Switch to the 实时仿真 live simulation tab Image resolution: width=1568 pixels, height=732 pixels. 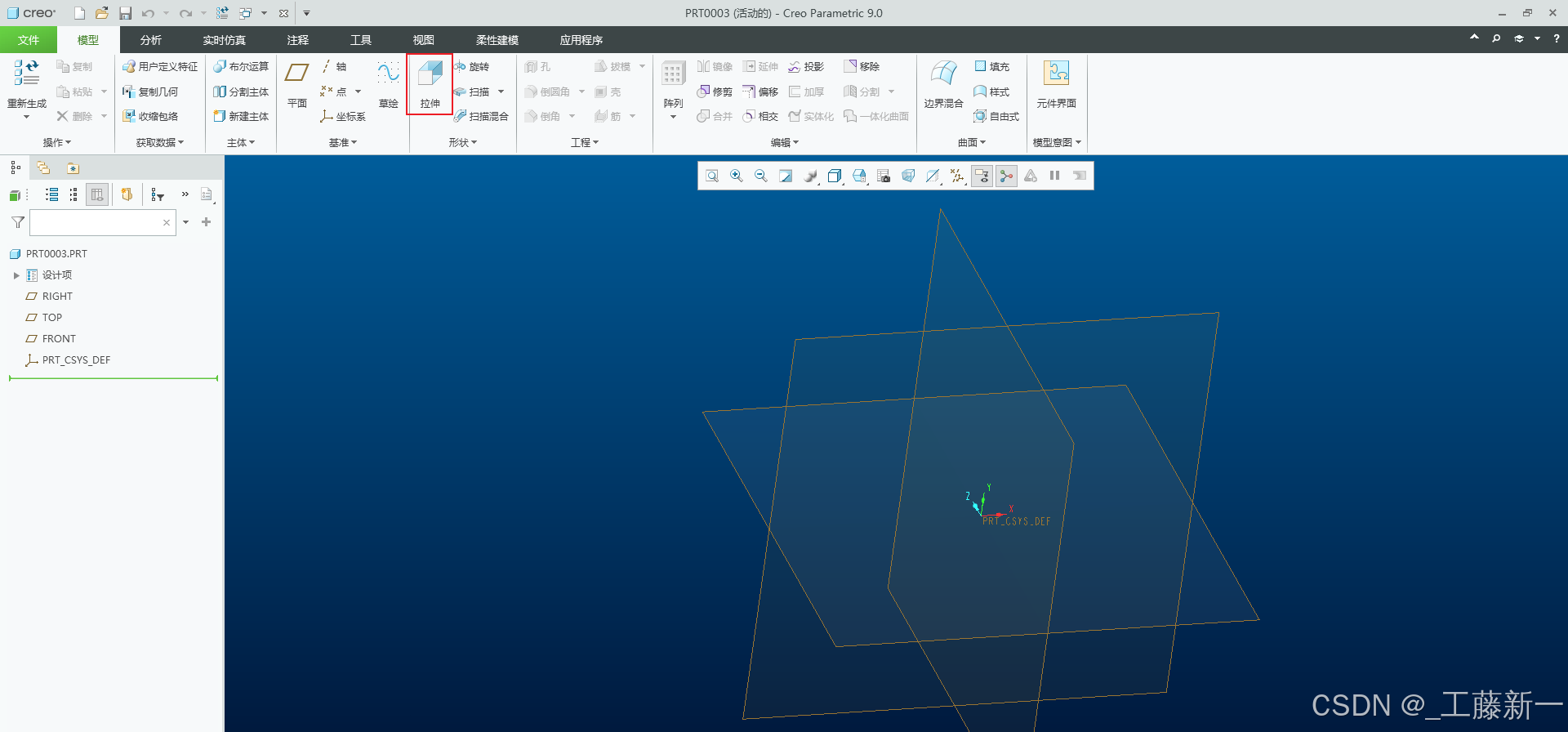click(x=224, y=40)
